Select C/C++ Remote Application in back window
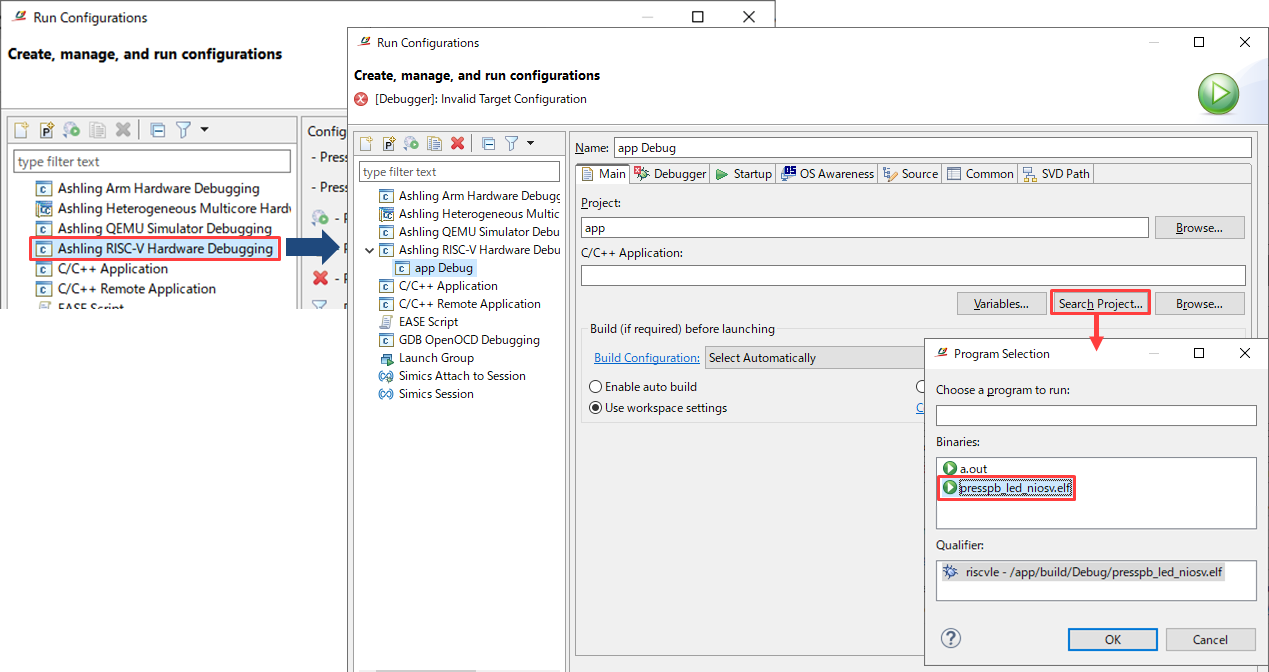Image resolution: width=1269 pixels, height=672 pixels. 126,288
